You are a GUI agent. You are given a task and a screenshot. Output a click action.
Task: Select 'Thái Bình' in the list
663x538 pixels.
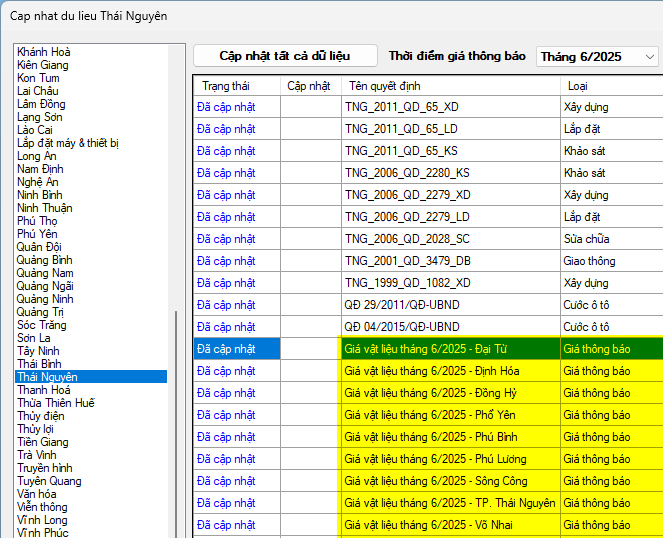[x=39, y=364]
